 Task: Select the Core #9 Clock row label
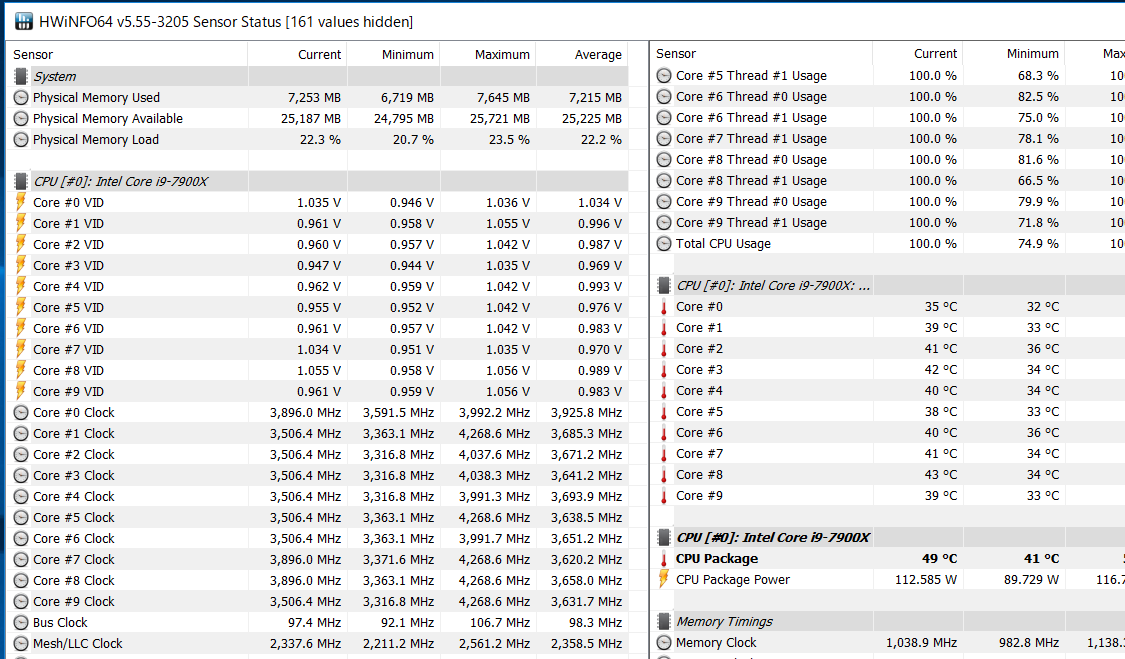pyautogui.click(x=73, y=602)
